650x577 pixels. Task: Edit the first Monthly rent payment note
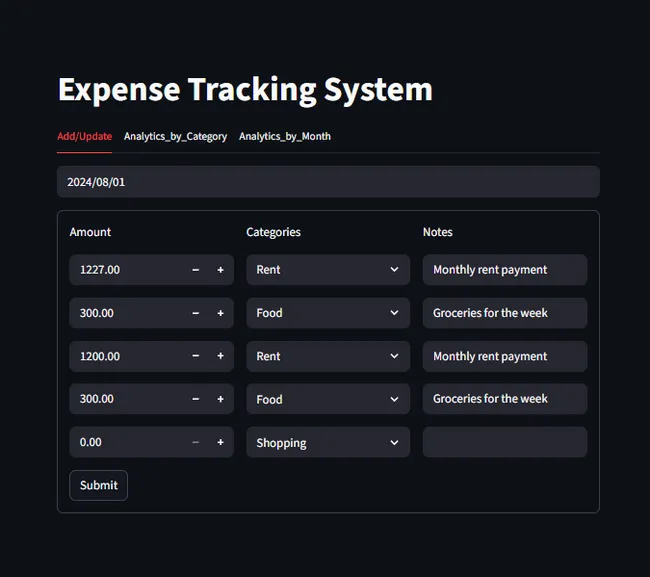coord(504,270)
